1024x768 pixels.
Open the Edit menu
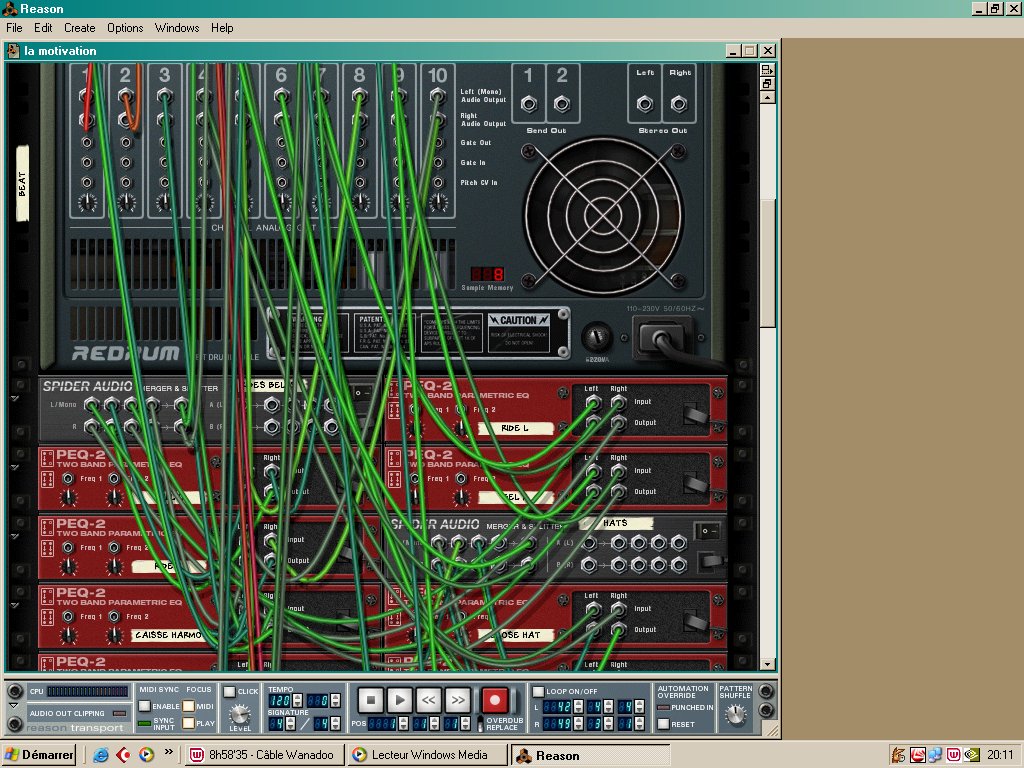click(x=43, y=28)
